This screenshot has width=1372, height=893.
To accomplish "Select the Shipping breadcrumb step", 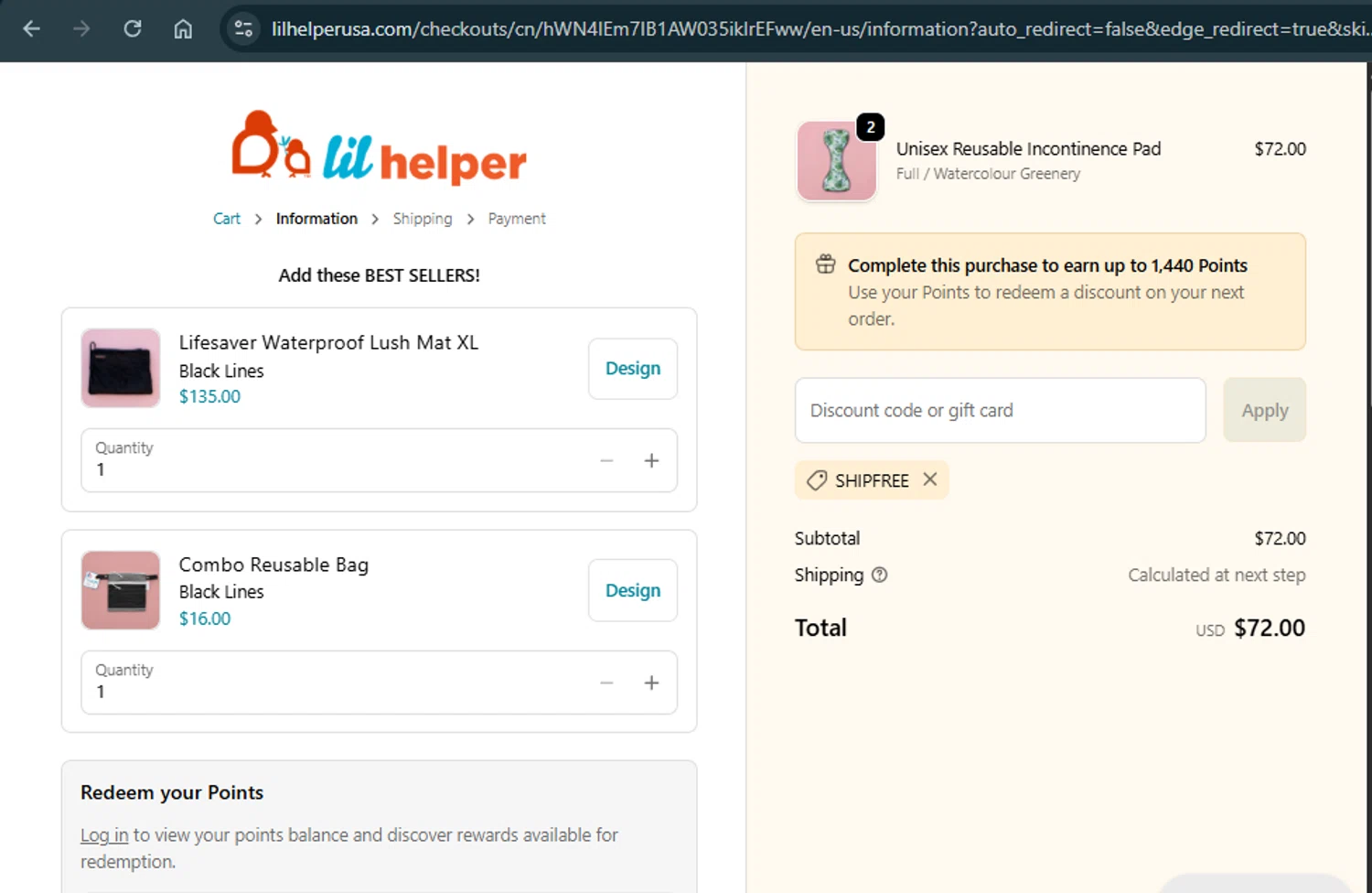I will [x=423, y=219].
